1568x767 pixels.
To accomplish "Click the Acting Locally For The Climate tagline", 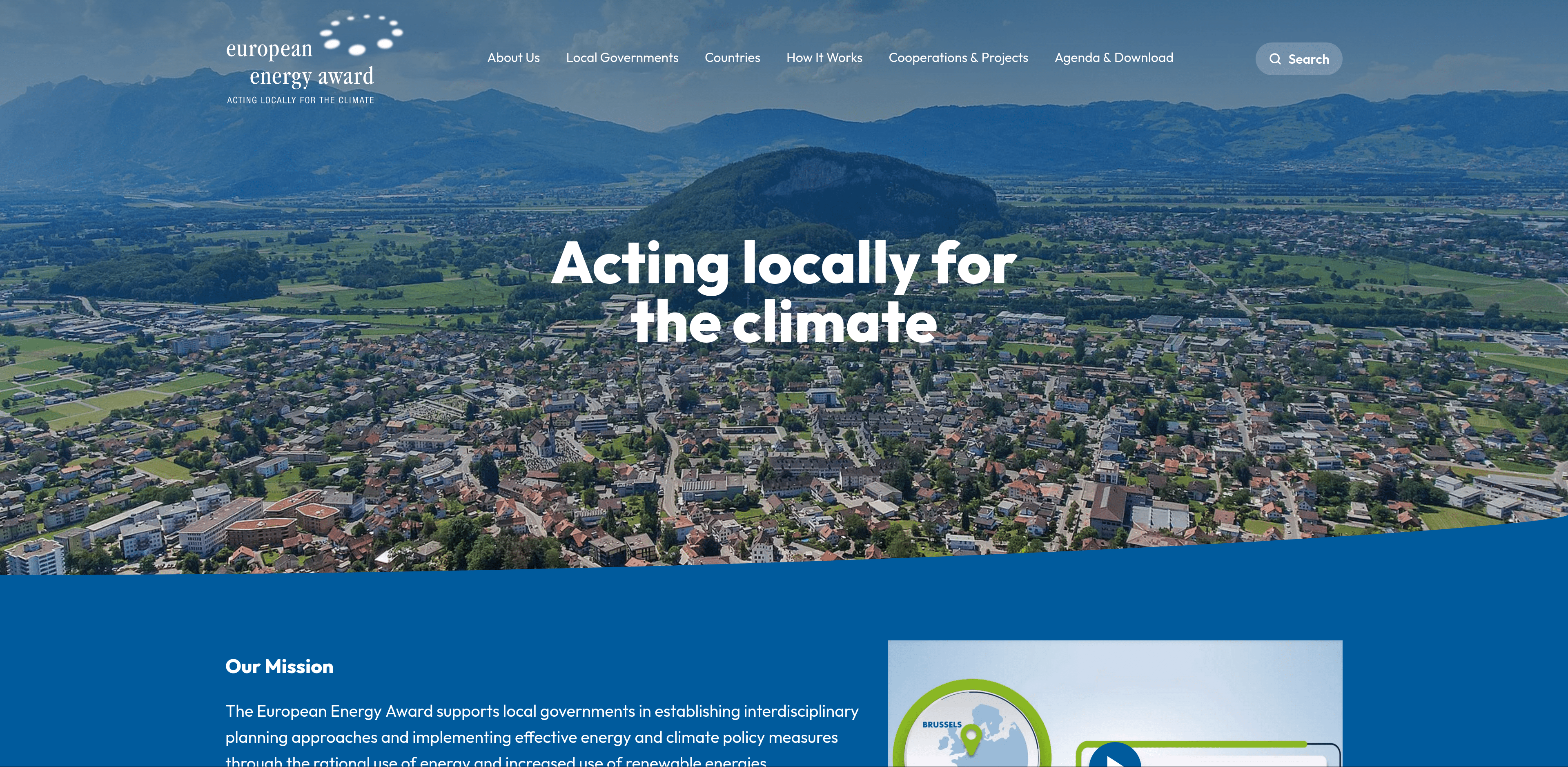I will 300,100.
